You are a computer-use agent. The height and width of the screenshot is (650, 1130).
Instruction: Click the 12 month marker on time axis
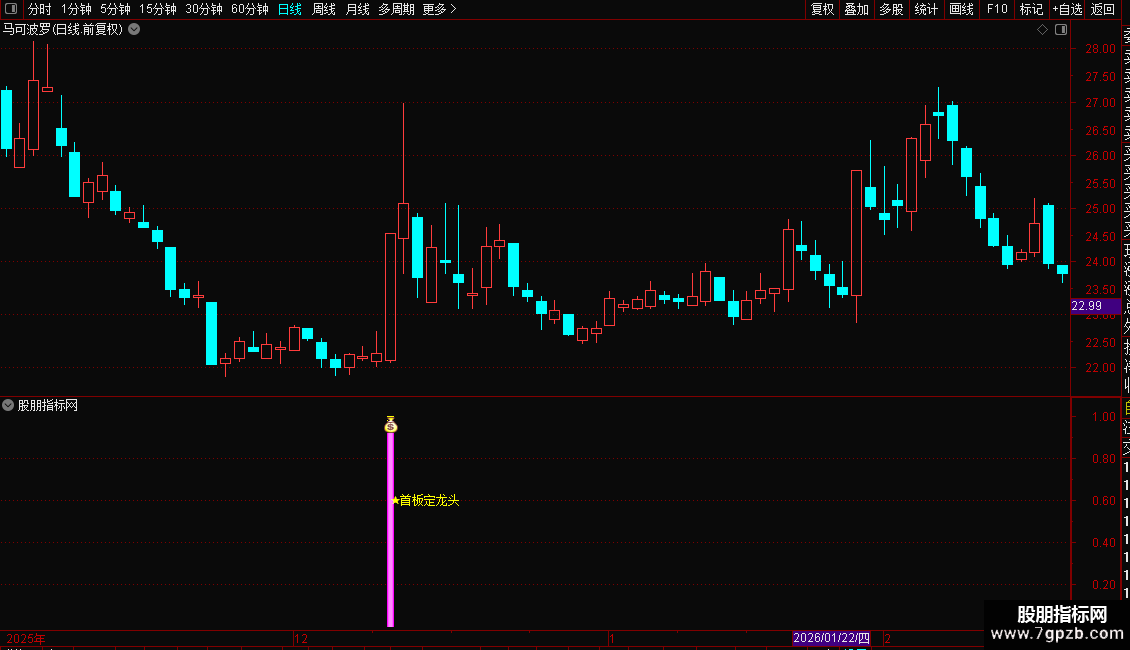(301, 638)
